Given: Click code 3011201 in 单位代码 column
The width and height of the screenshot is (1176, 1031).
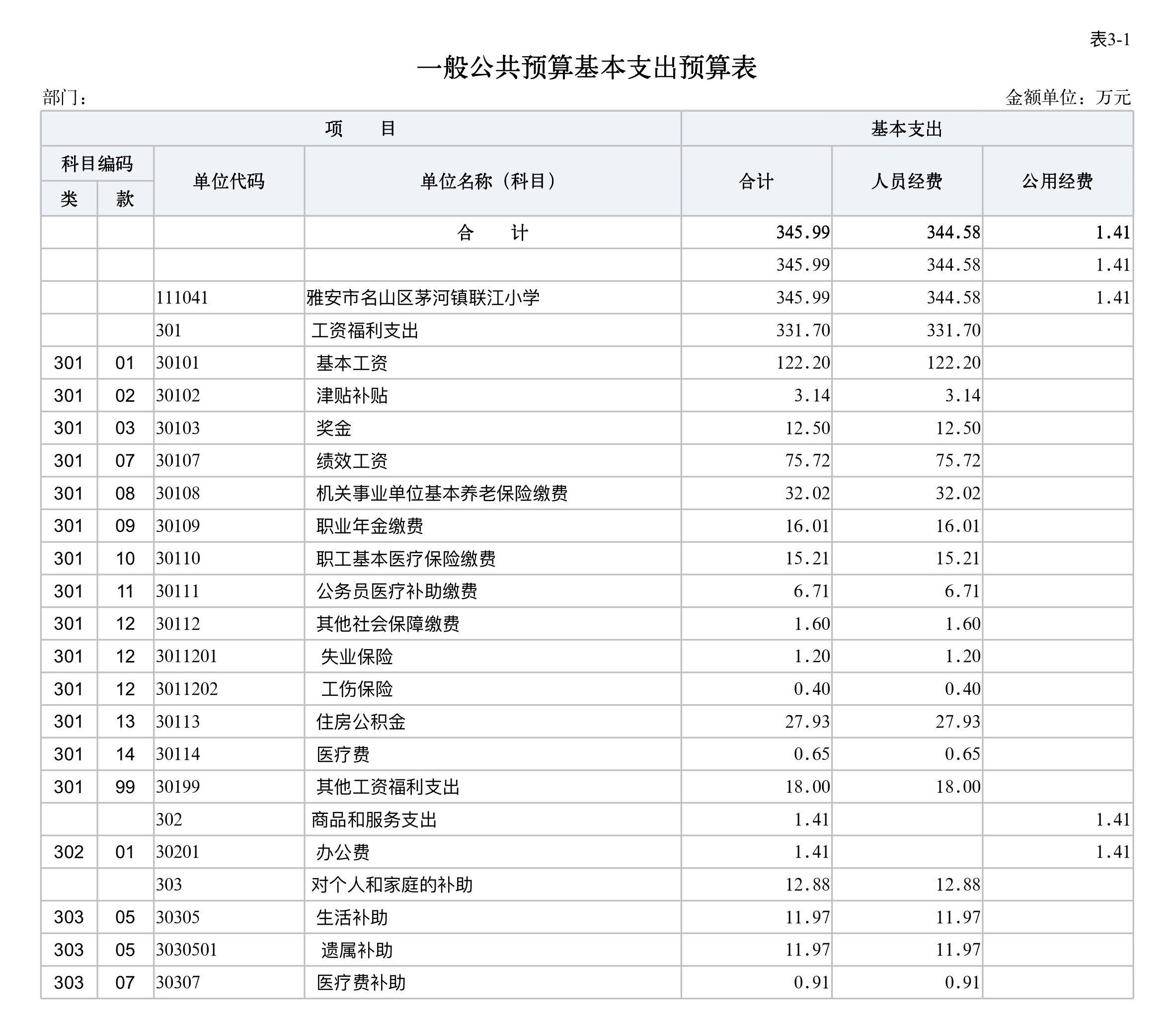Looking at the screenshot, I should click(186, 656).
